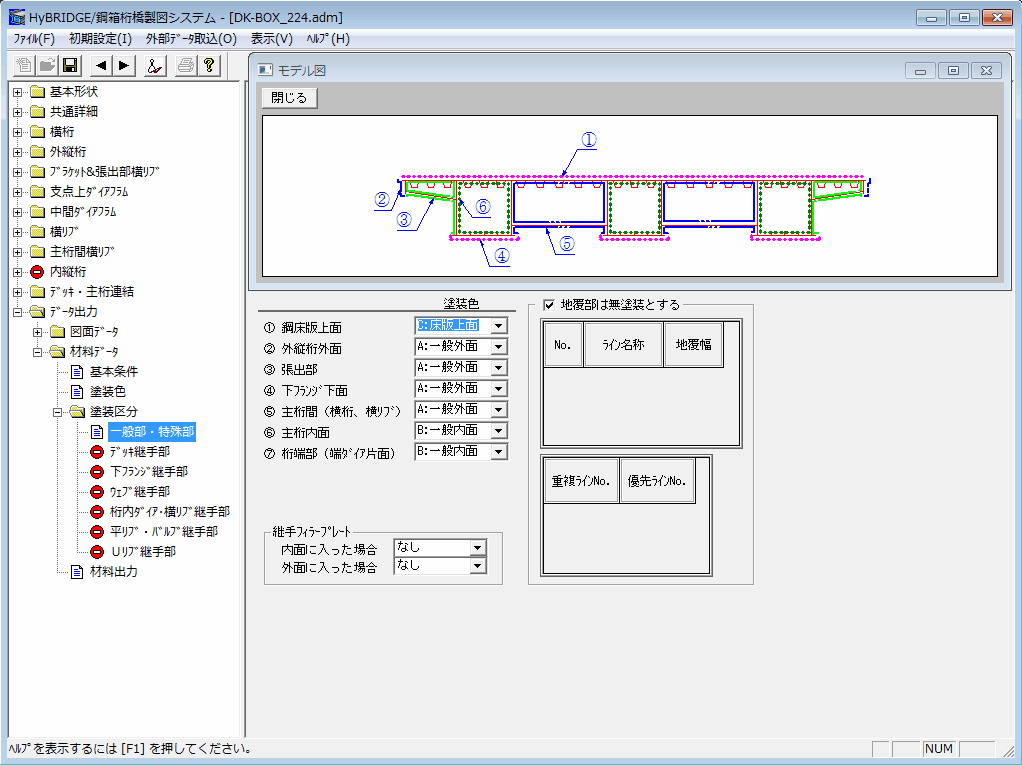Screen dimensions: 1022x765
Task: Open the 初期設定(I) menu
Action: pyautogui.click(x=100, y=39)
